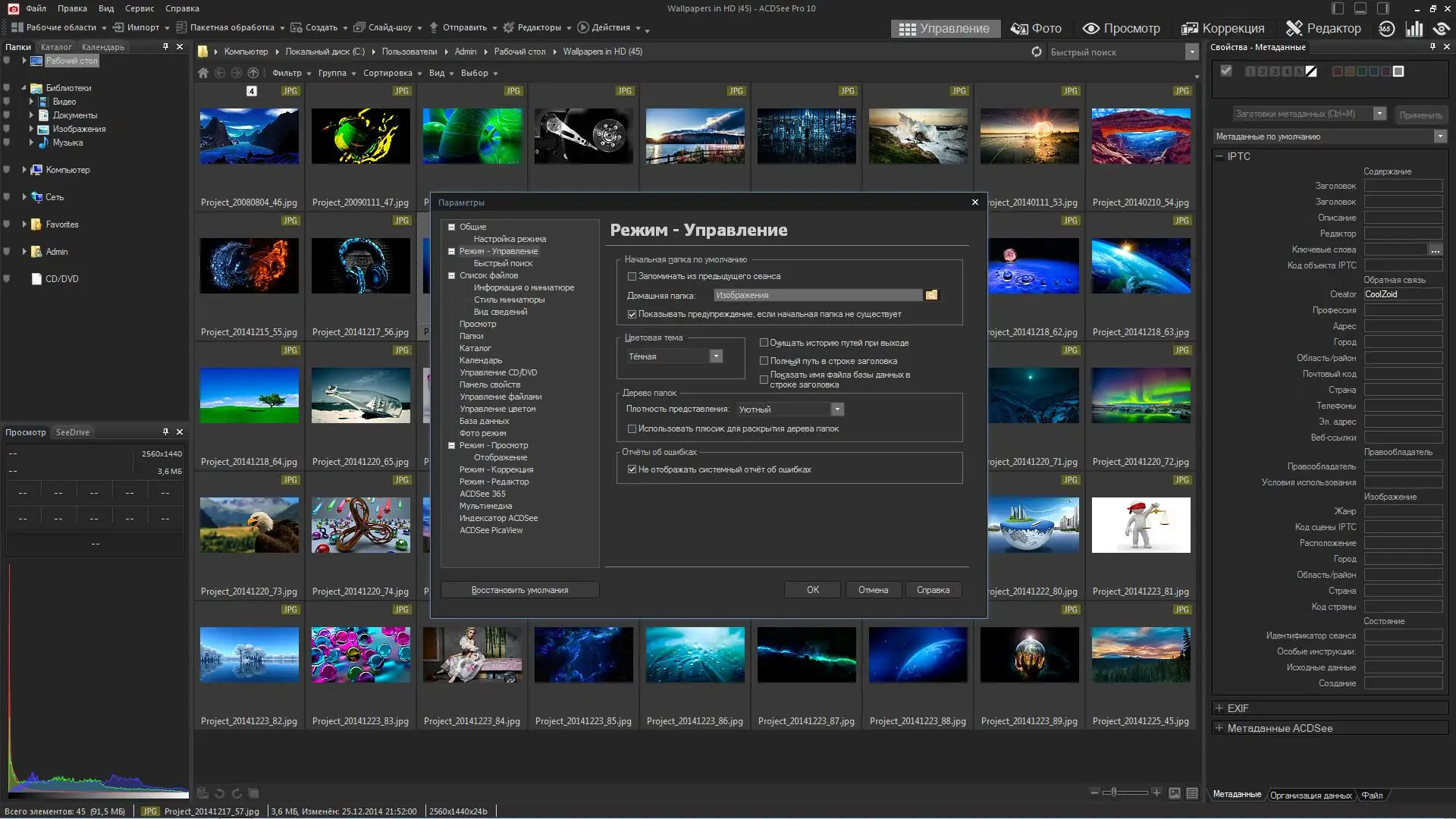Click the browse folder icon for home folder
The image size is (1456, 819).
[x=932, y=295]
